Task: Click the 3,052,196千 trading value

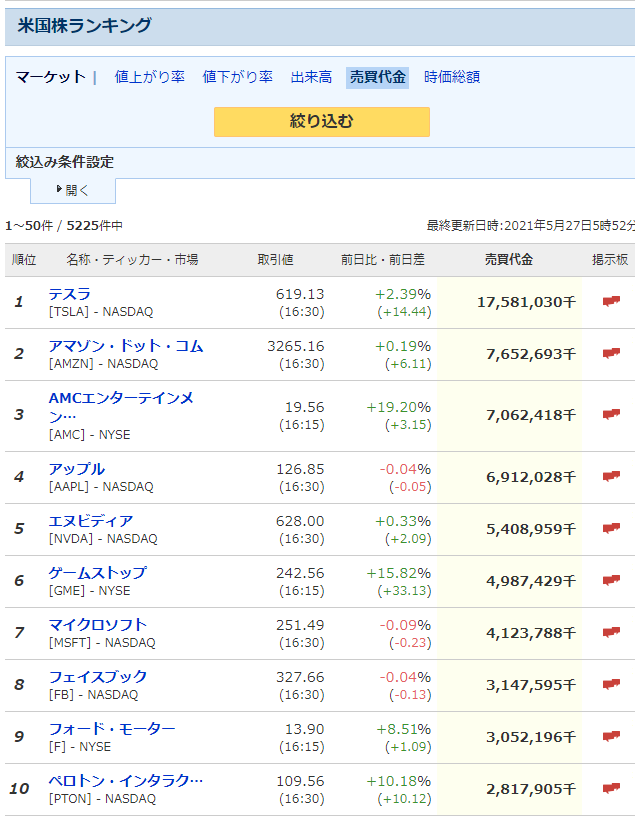Action: click(531, 737)
